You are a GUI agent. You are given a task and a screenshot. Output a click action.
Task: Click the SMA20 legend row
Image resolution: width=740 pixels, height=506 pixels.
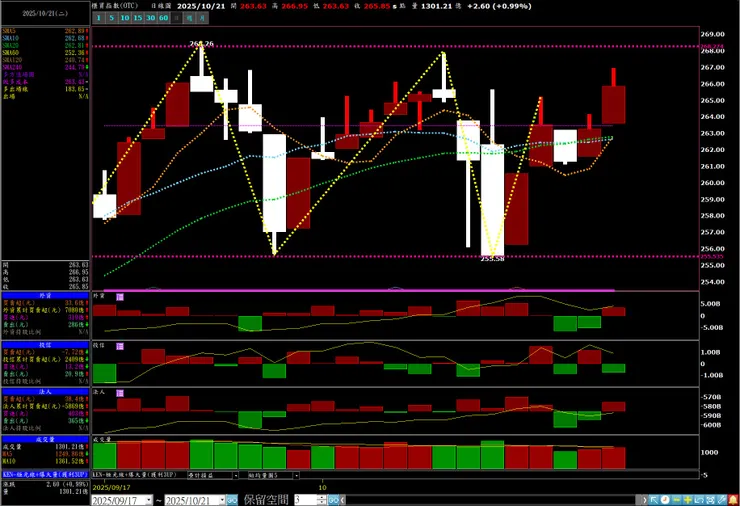(45, 45)
